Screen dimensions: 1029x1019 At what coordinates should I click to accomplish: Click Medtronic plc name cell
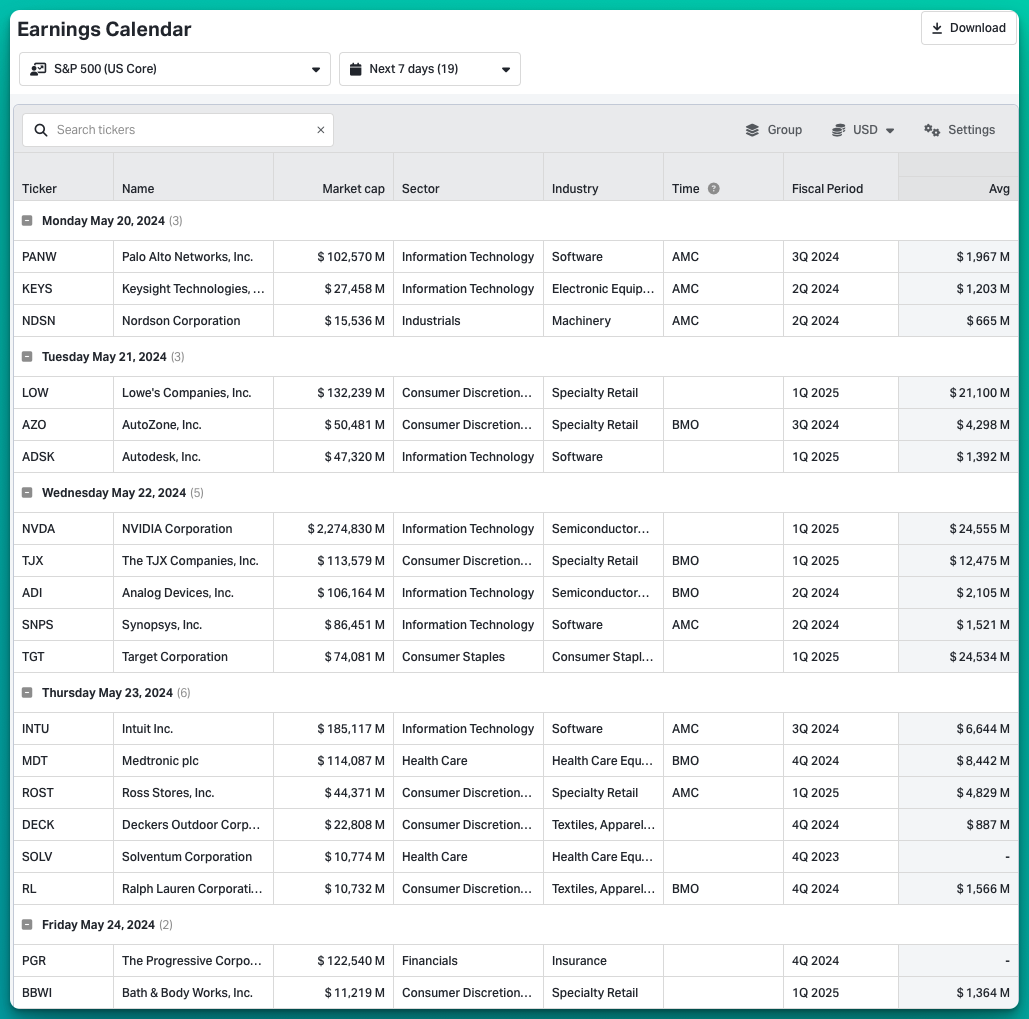(194, 760)
